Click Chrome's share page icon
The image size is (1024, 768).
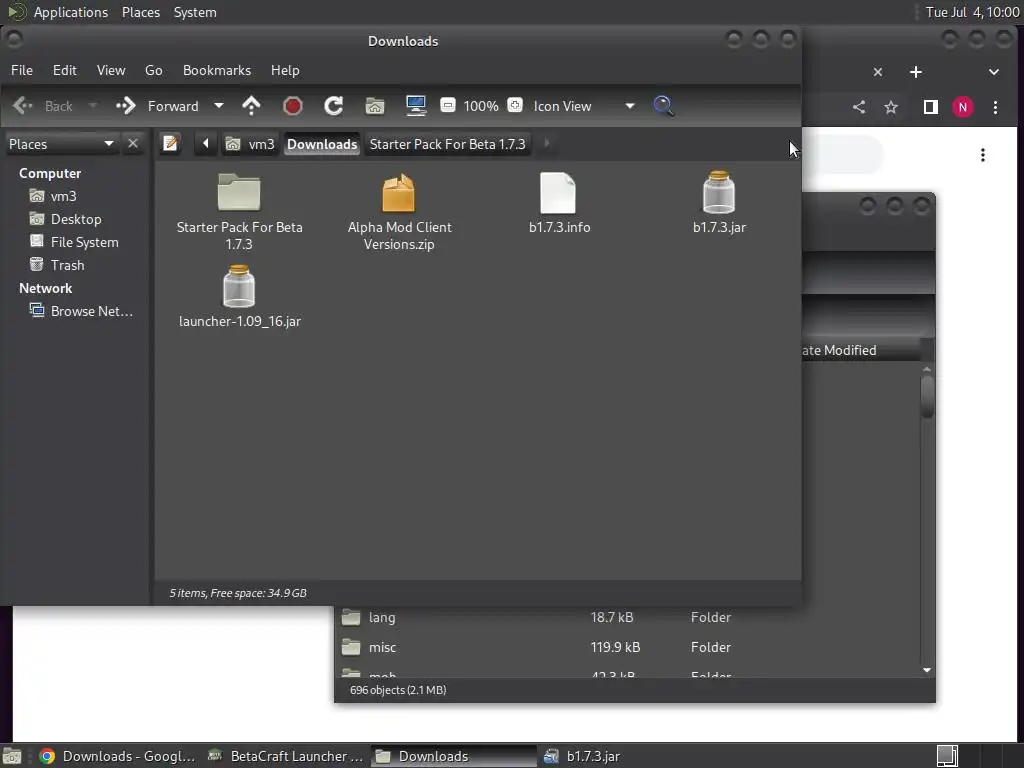pyautogui.click(x=859, y=107)
